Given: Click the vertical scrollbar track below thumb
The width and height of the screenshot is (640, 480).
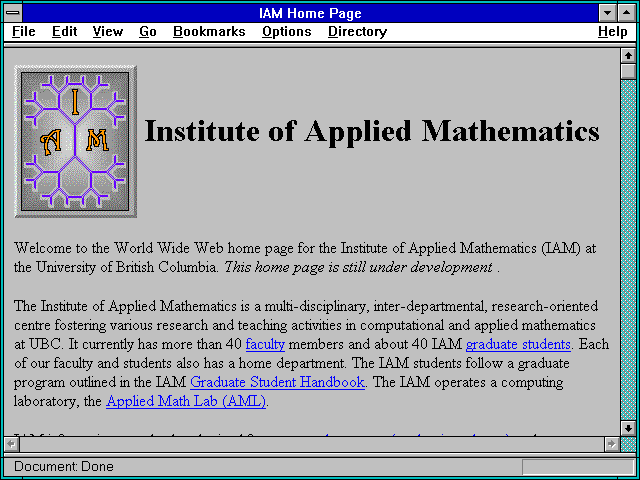Looking at the screenshot, I should [628, 250].
